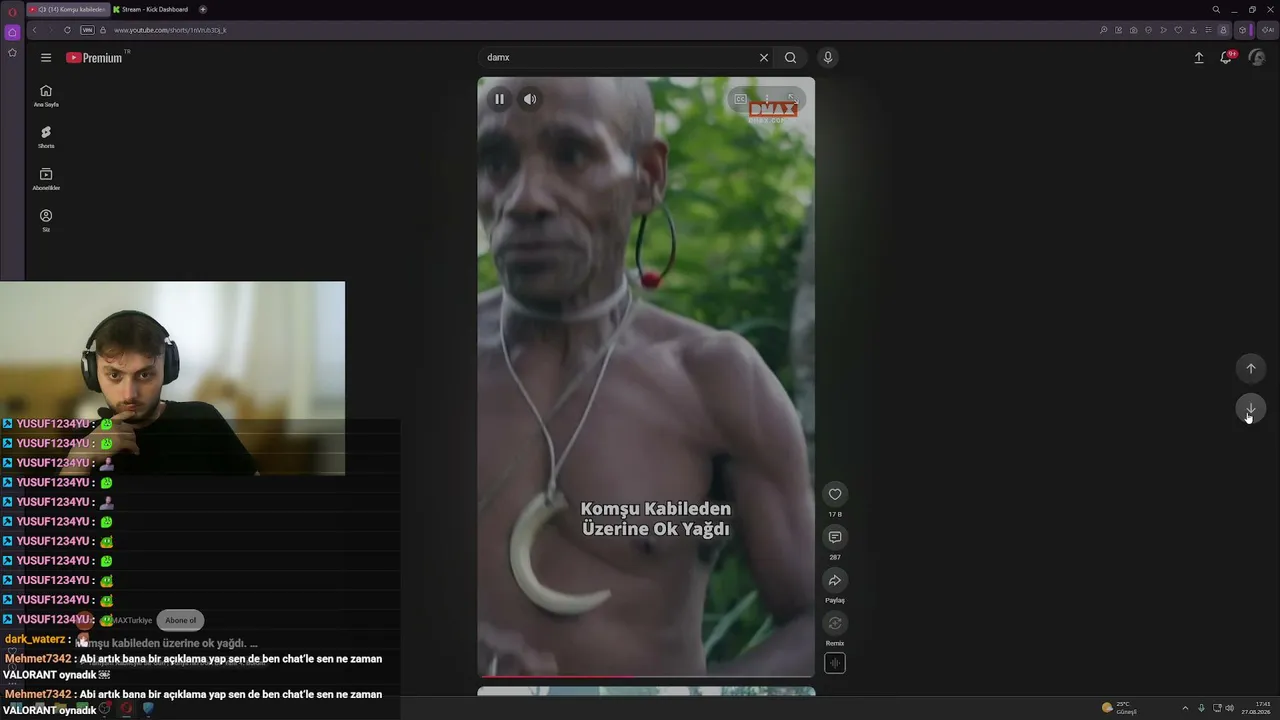Start voice search with microphone
The height and width of the screenshot is (720, 1280).
[827, 58]
